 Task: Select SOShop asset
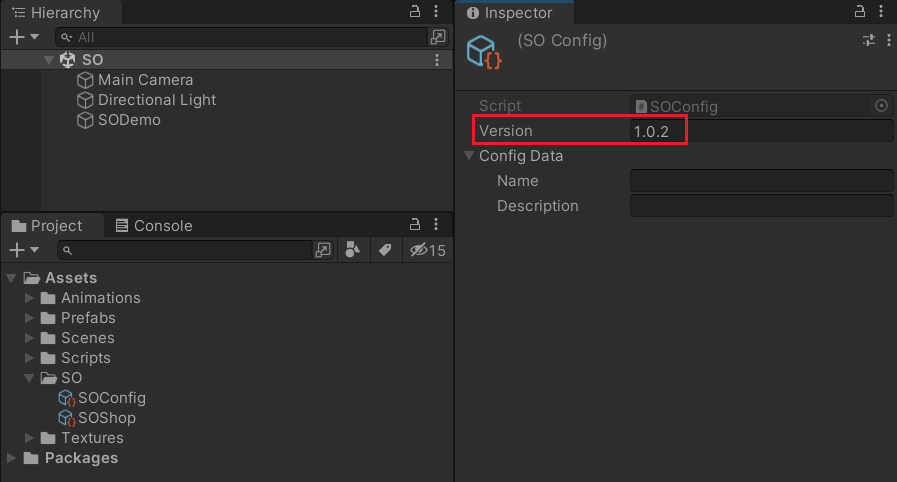(x=97, y=418)
